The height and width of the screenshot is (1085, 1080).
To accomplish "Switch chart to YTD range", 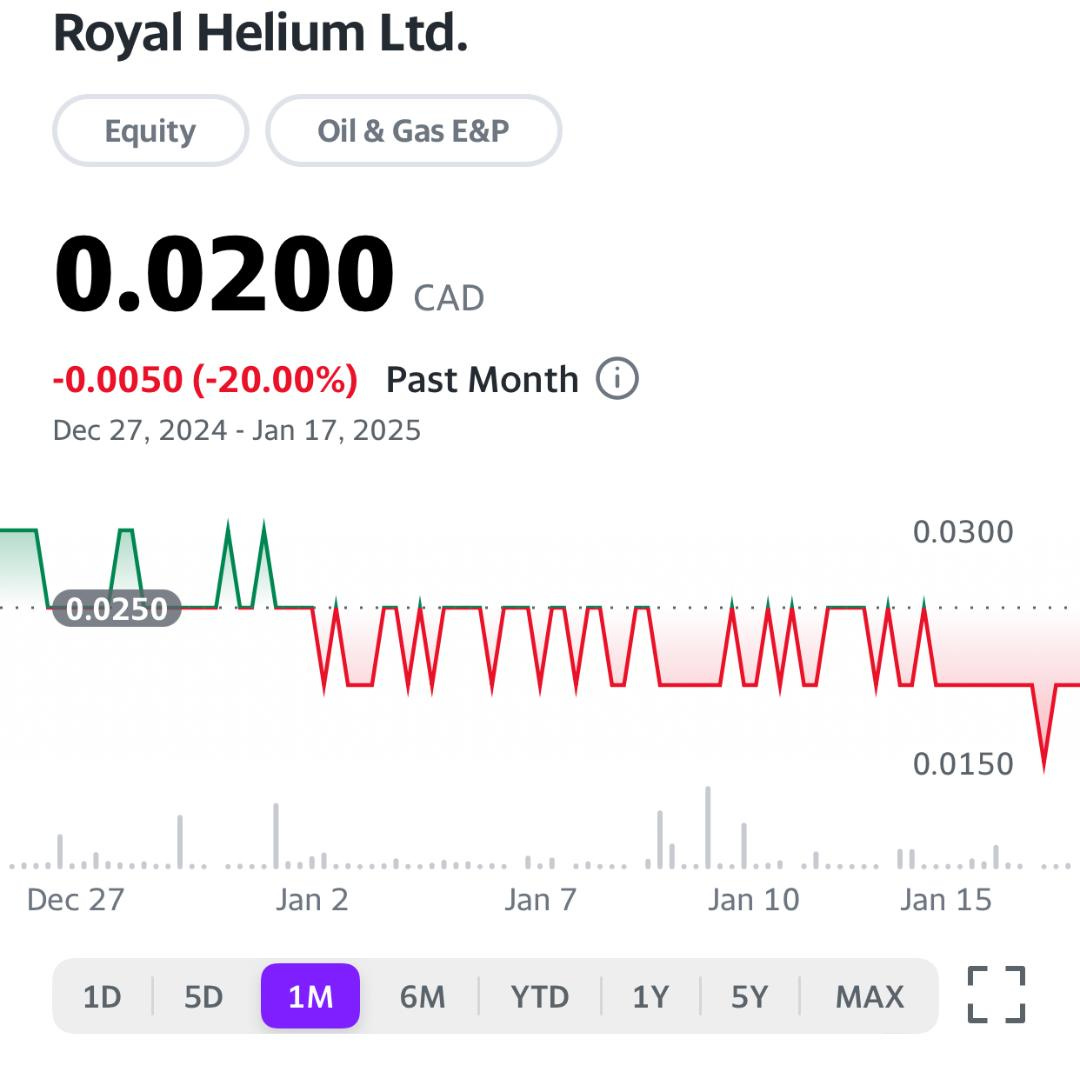I will tap(540, 996).
